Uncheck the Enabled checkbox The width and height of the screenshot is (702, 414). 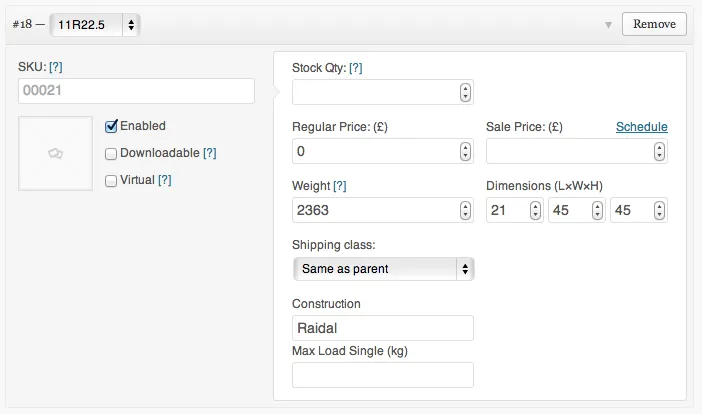112,126
